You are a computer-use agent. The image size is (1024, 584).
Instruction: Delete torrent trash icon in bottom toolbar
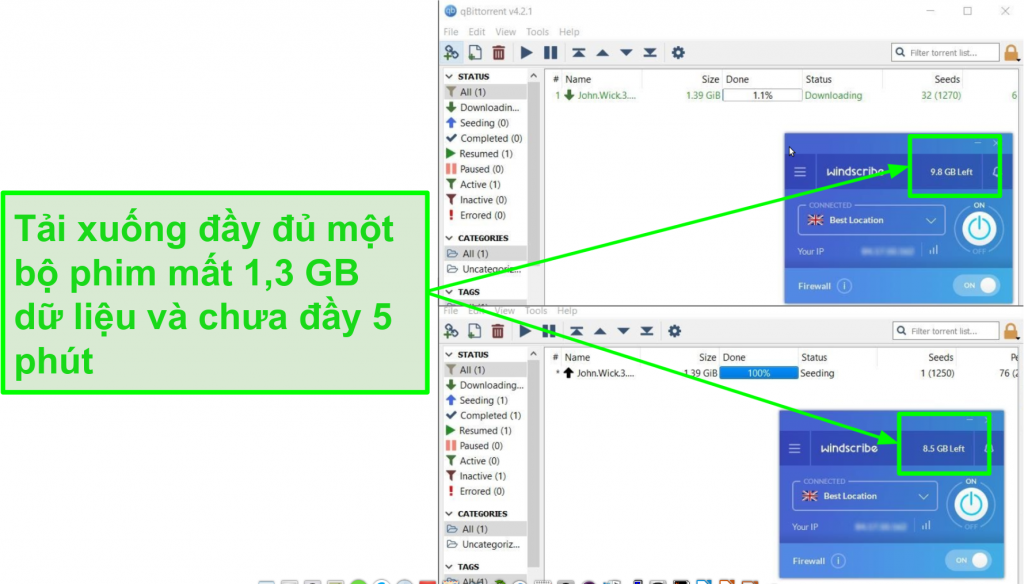point(498,331)
